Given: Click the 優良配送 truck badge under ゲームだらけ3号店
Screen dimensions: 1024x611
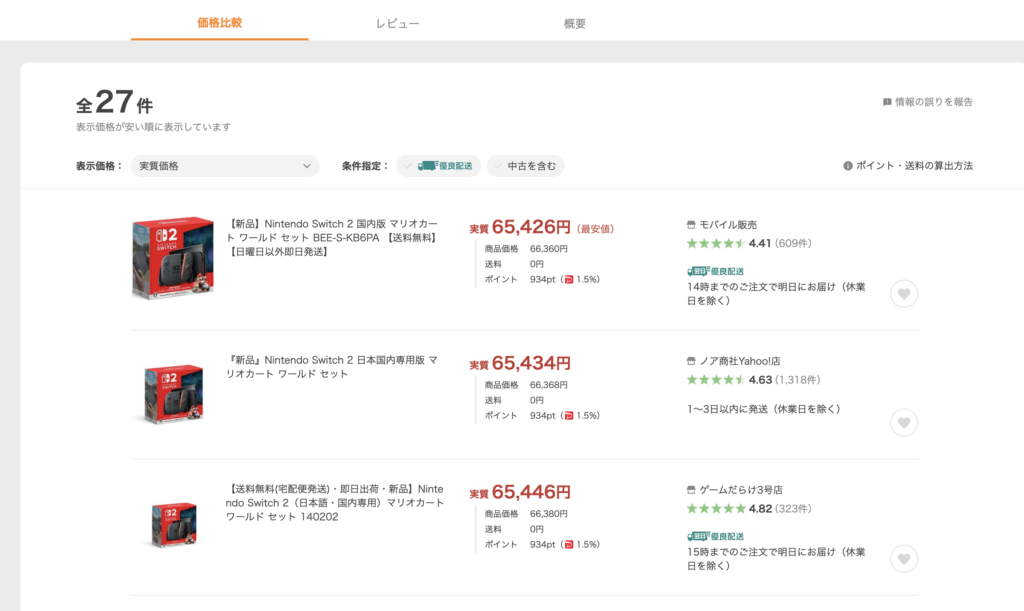Looking at the screenshot, I should point(715,536).
